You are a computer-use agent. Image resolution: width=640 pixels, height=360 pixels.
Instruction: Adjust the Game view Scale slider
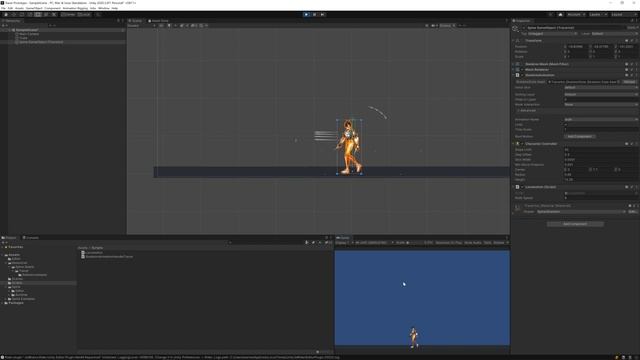[415, 242]
